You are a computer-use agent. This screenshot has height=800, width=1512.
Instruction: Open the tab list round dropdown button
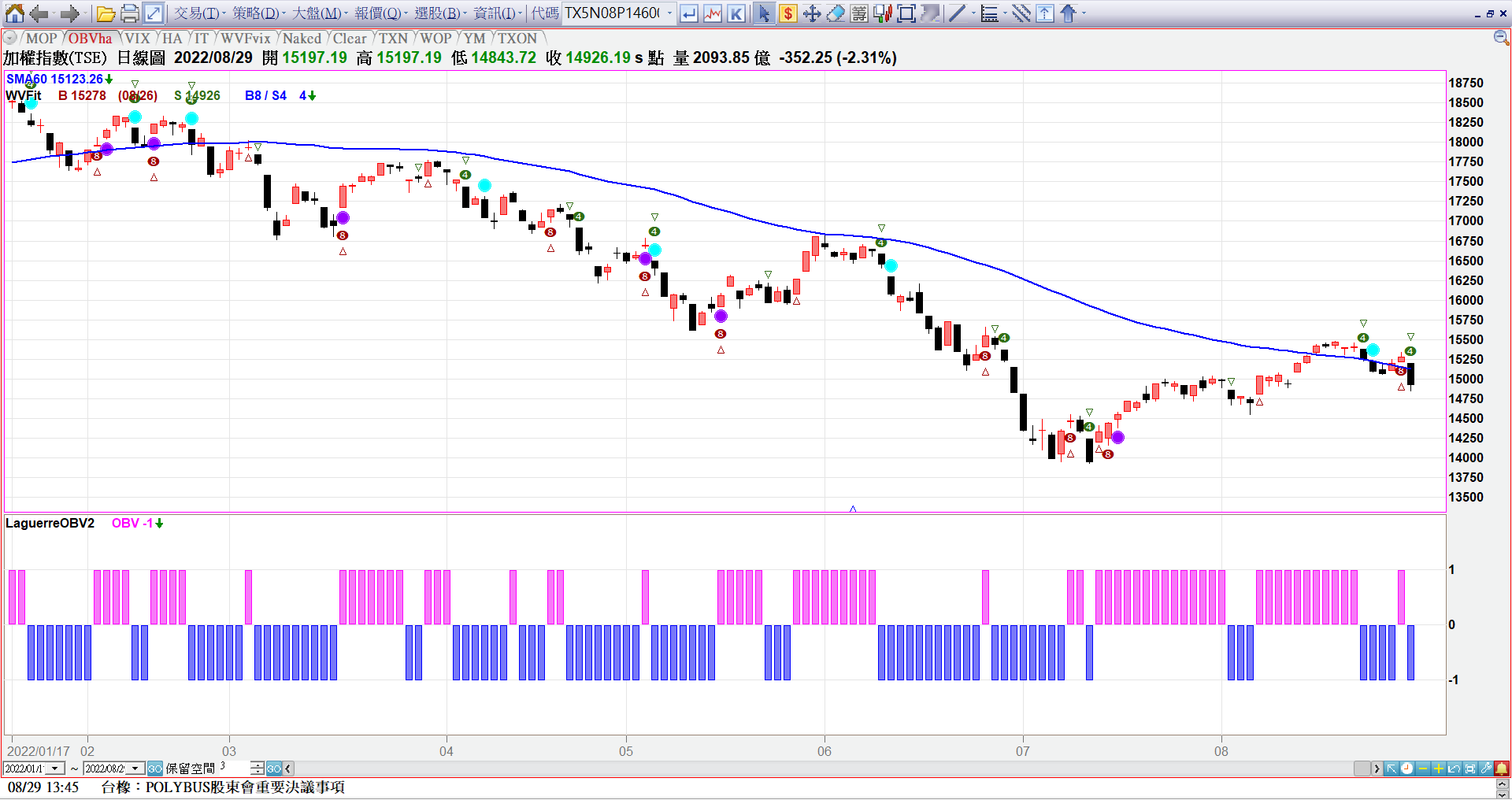click(9, 38)
